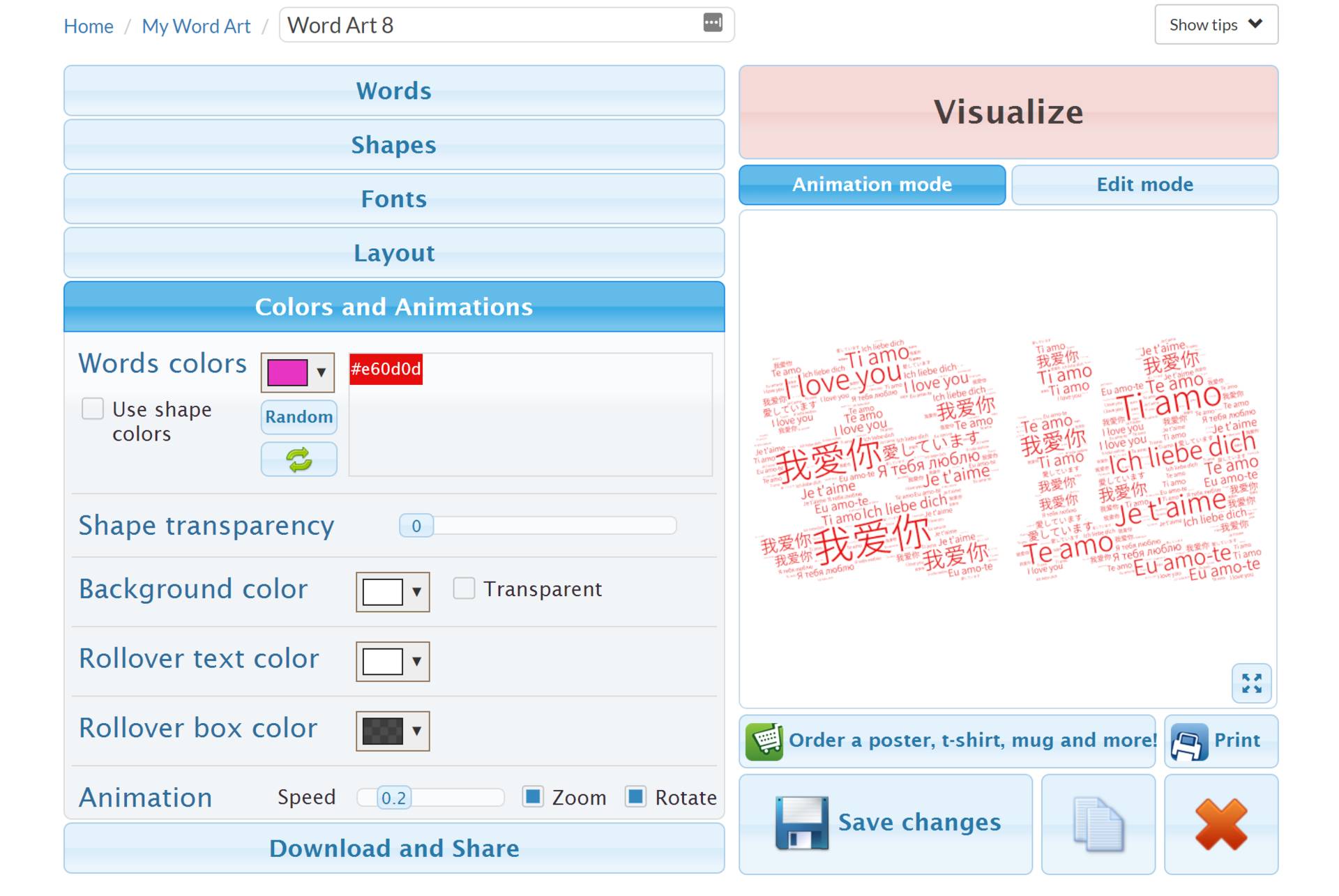The image size is (1339, 896).
Task: Enable the Use shape colors checkbox
Action: tap(93, 409)
